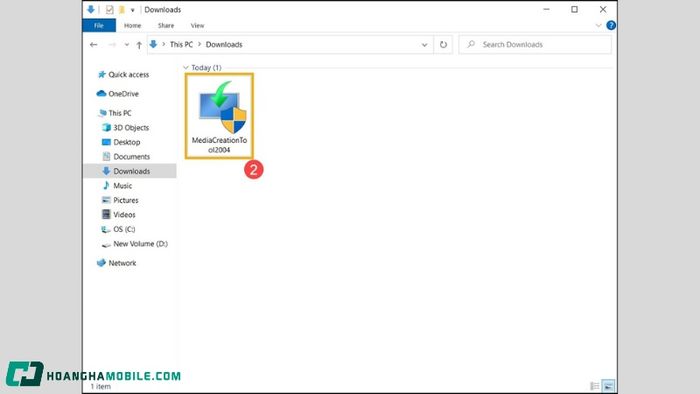This screenshot has width=700, height=394.
Task: Collapse the Today group
Action: [186, 68]
